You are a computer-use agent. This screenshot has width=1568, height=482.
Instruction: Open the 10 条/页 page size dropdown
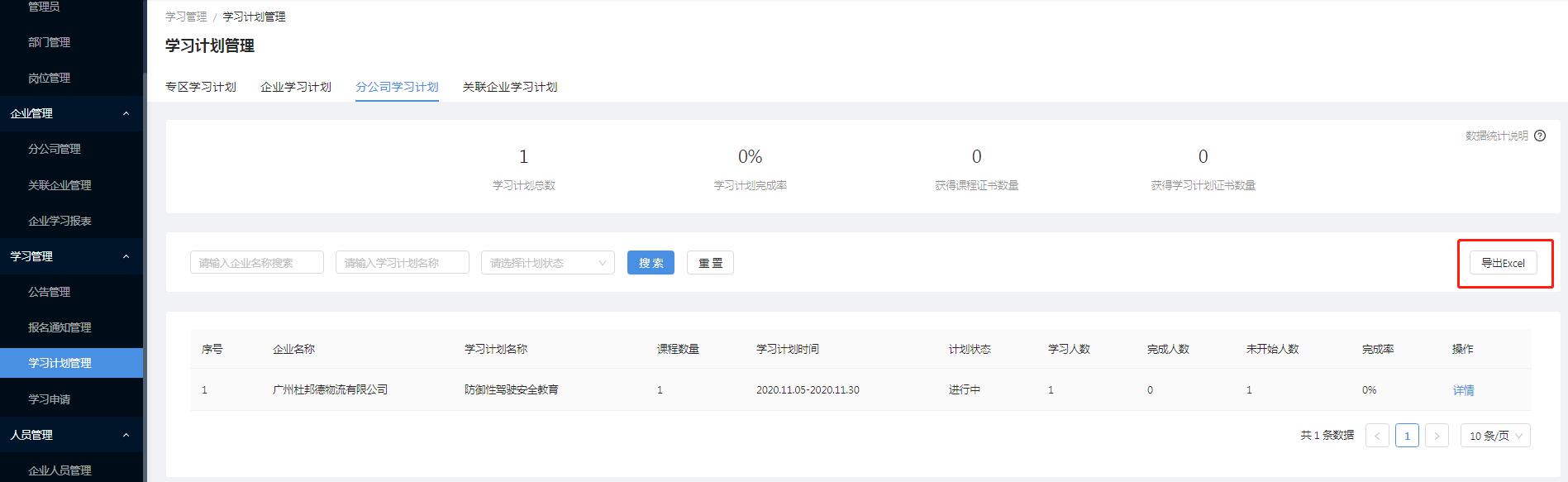point(1494,436)
